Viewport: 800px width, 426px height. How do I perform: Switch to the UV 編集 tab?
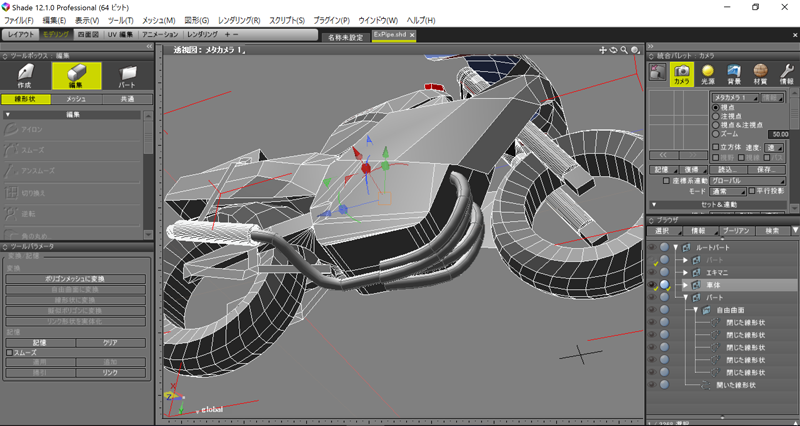point(119,34)
